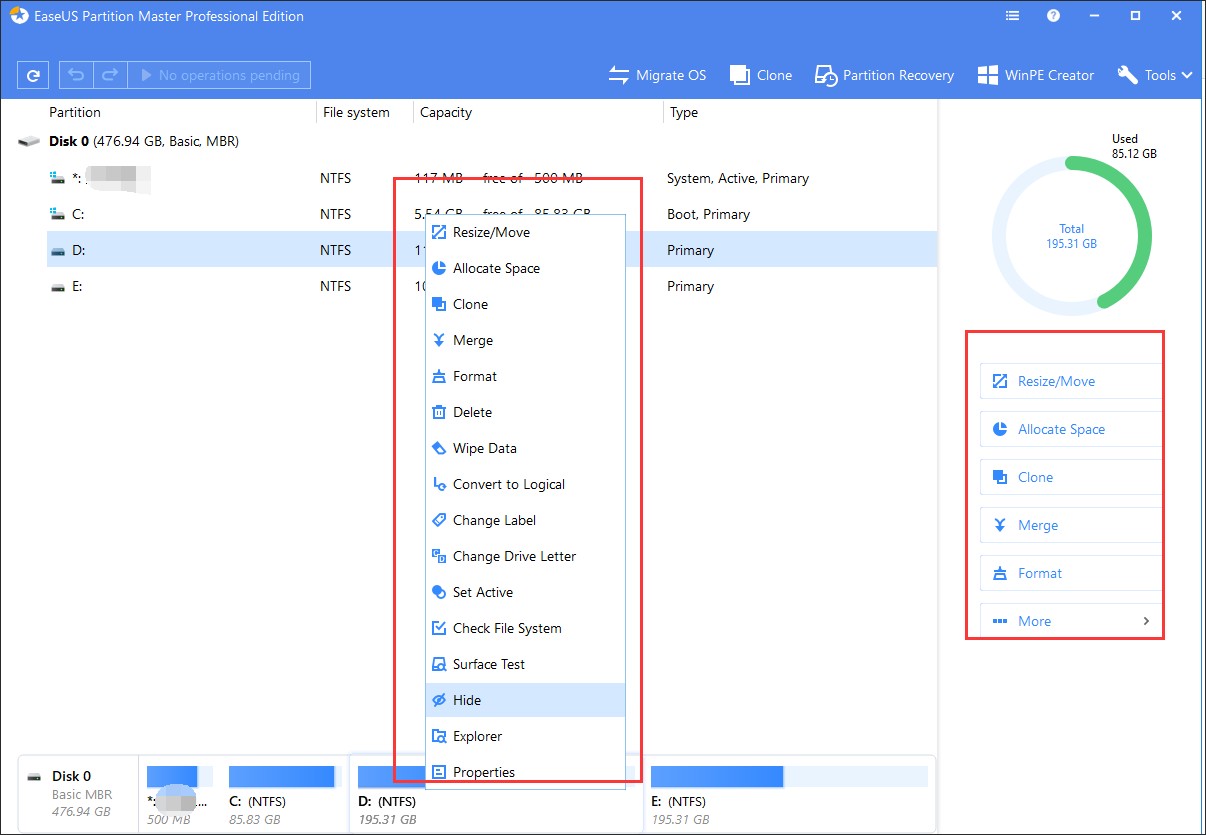1206x835 pixels.
Task: Click the Redo arrow button
Action: 111,75
